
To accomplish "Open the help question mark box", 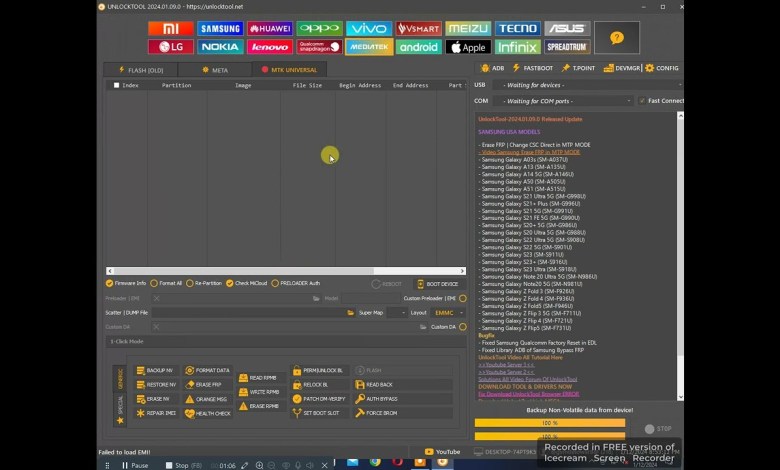I will pos(617,38).
